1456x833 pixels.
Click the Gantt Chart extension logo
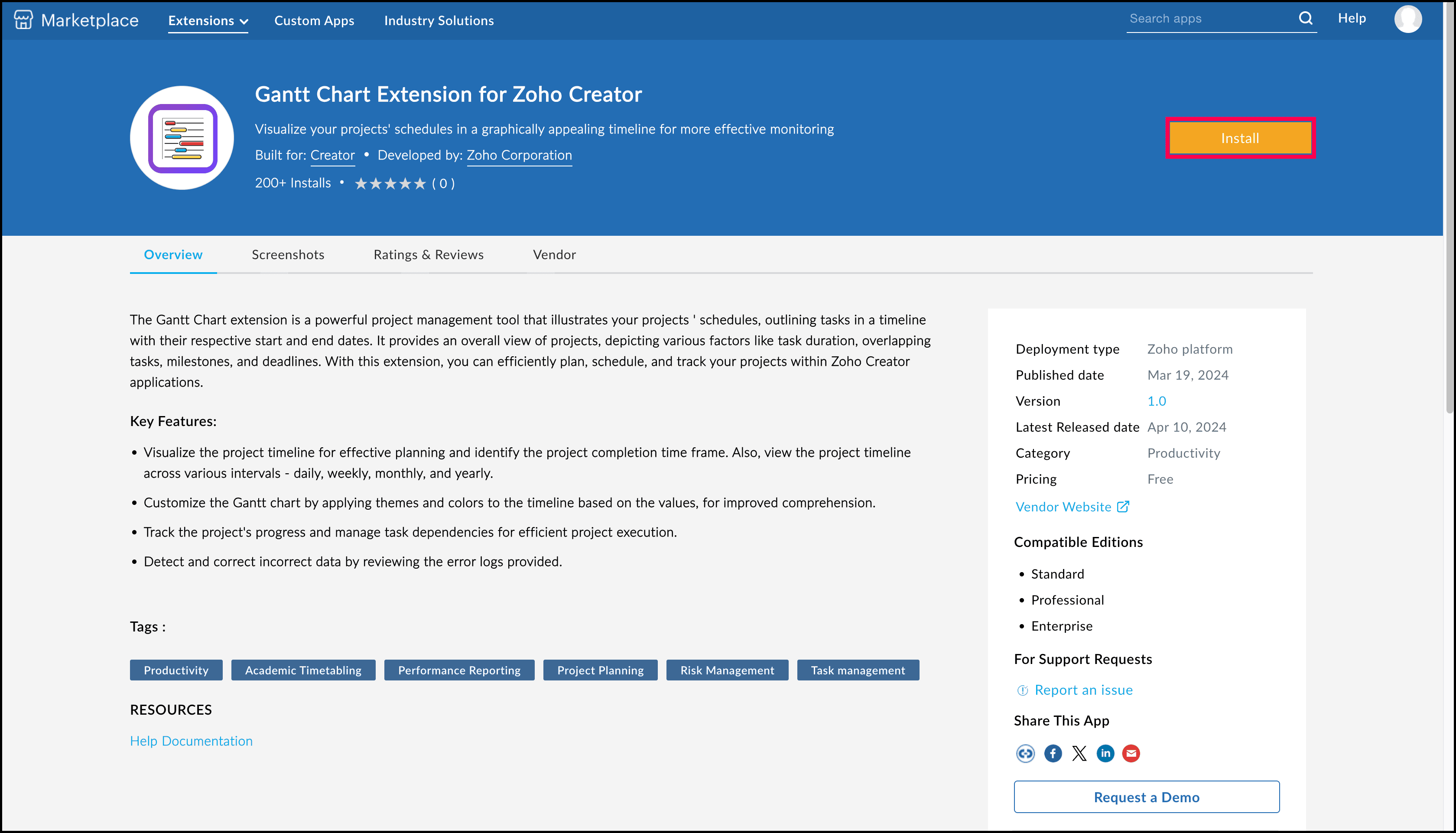[x=182, y=138]
